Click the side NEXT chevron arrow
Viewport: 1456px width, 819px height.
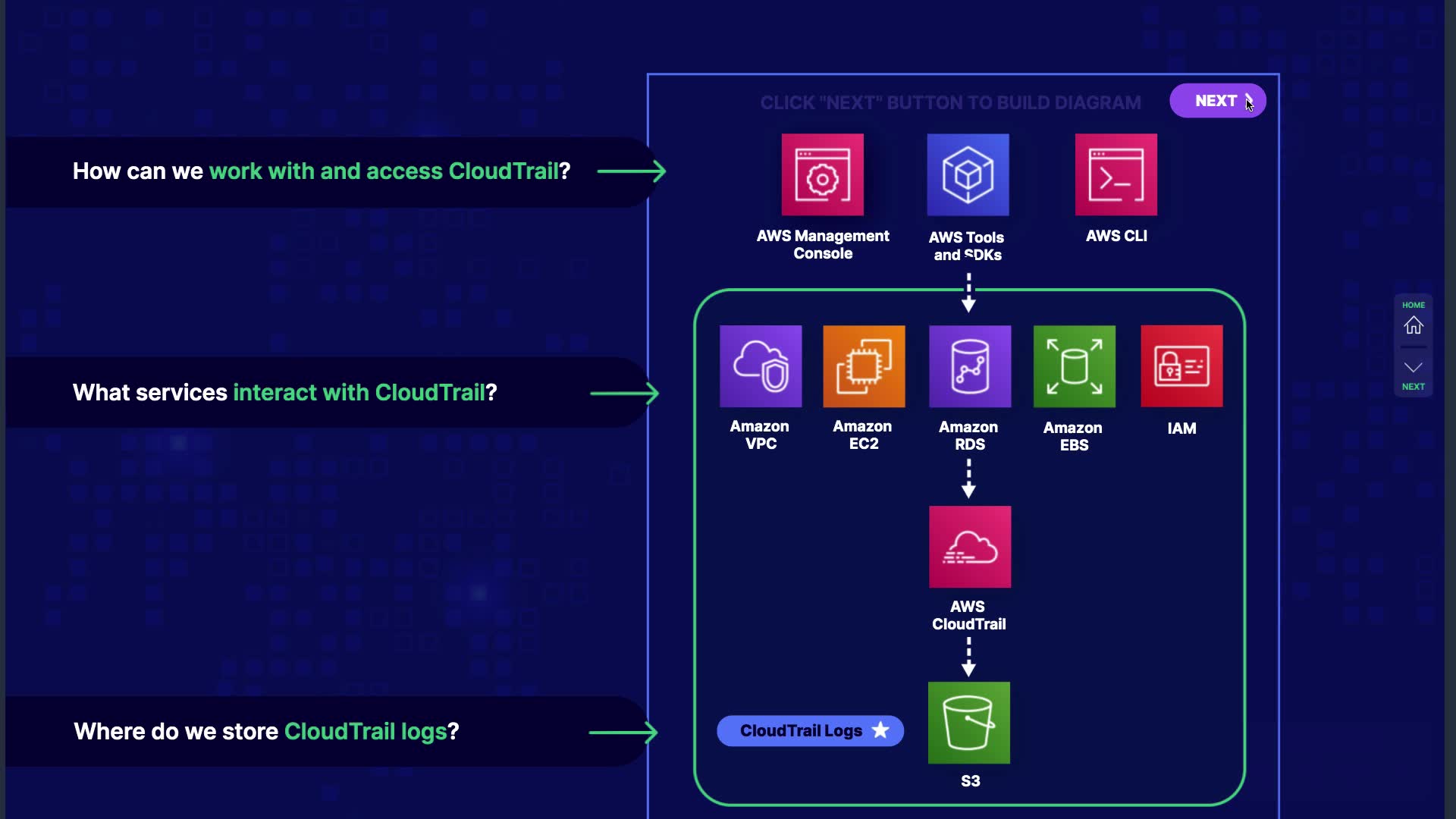(x=1413, y=368)
